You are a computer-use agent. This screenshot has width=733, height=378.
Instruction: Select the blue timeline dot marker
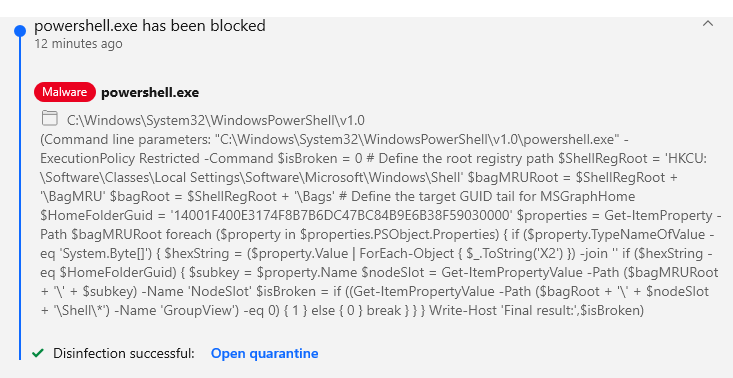[20, 31]
